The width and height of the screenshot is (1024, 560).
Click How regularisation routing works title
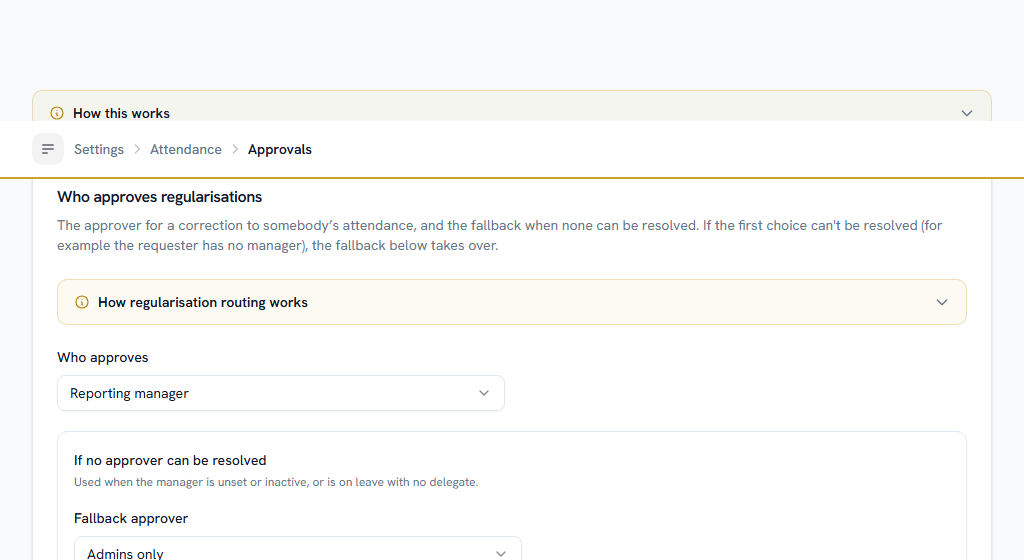pos(202,302)
